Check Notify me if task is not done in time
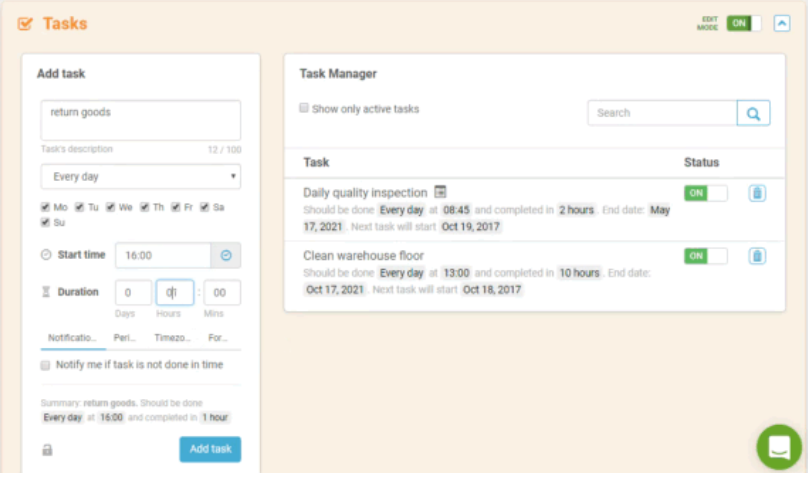Screen dimensions: 808x478 click(x=45, y=365)
